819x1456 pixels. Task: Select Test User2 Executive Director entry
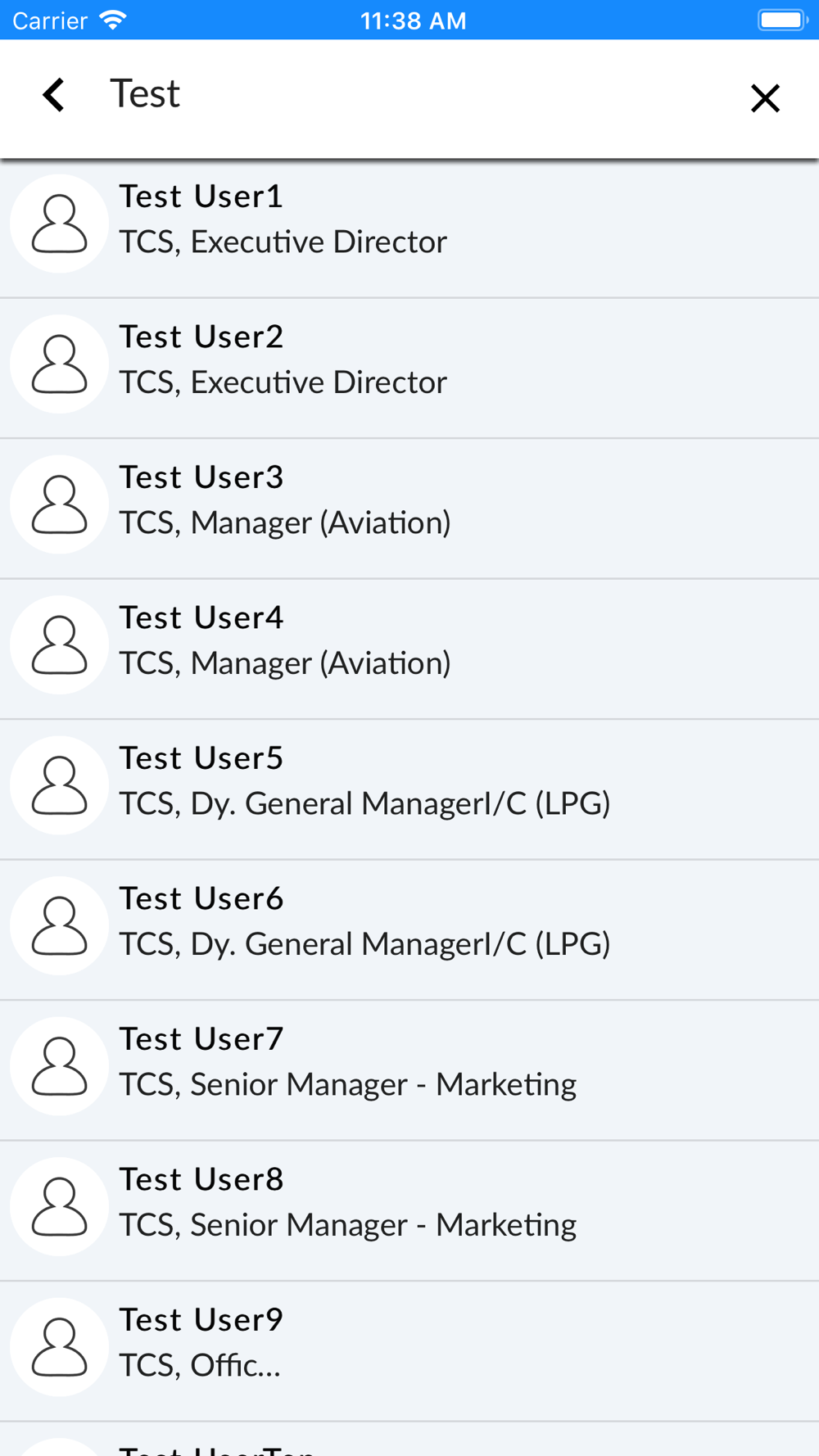[x=409, y=369]
